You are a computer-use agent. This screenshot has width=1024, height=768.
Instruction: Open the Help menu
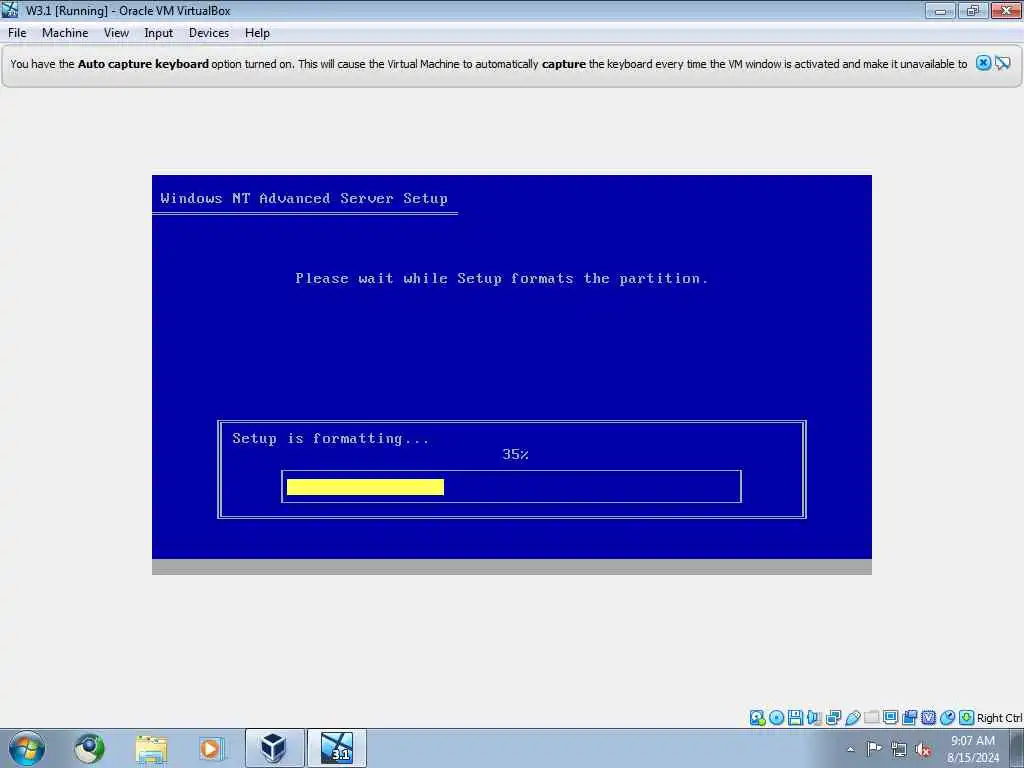click(257, 33)
